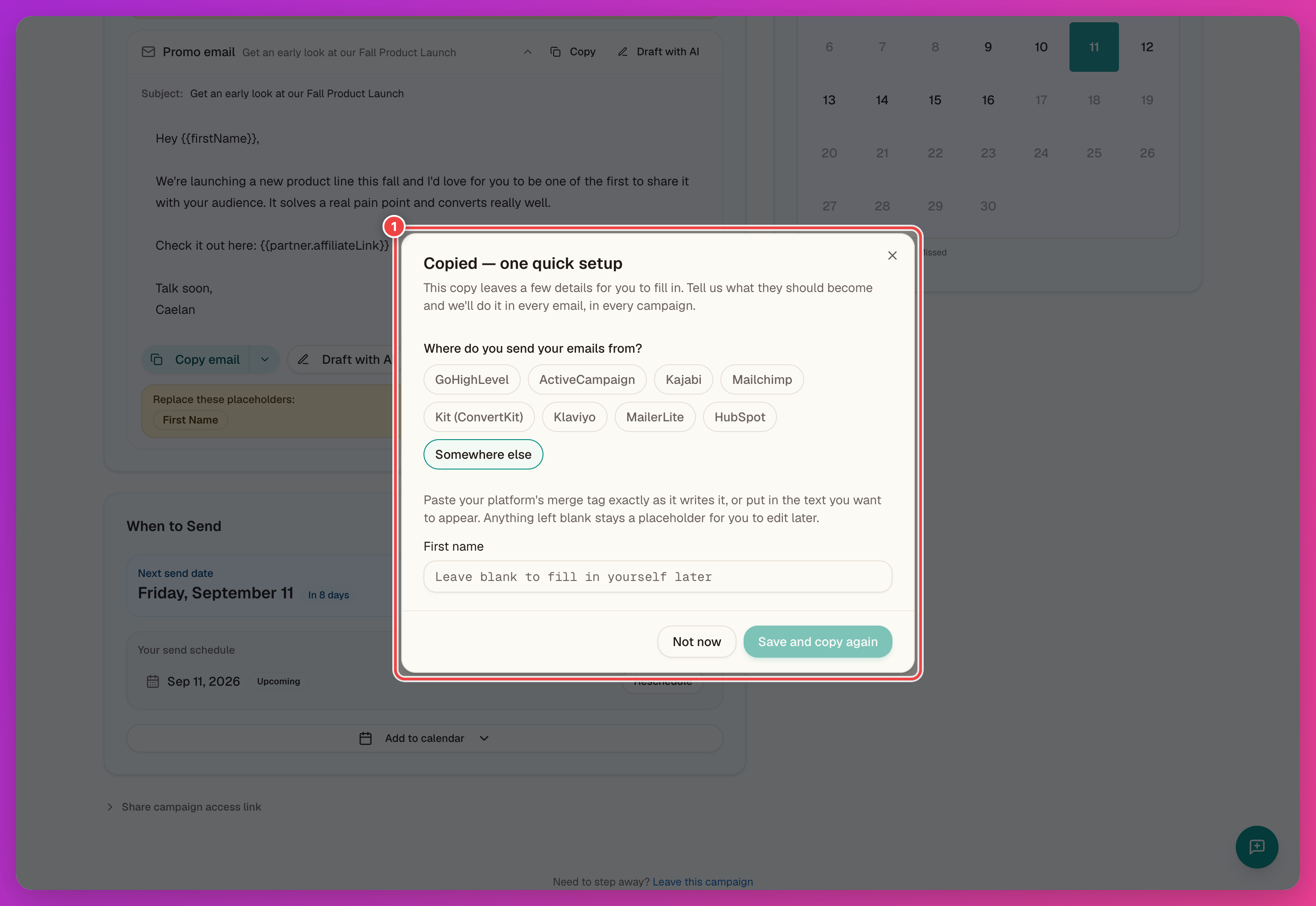The image size is (1316, 906).
Task: Select calendar day 12
Action: pos(1147,47)
